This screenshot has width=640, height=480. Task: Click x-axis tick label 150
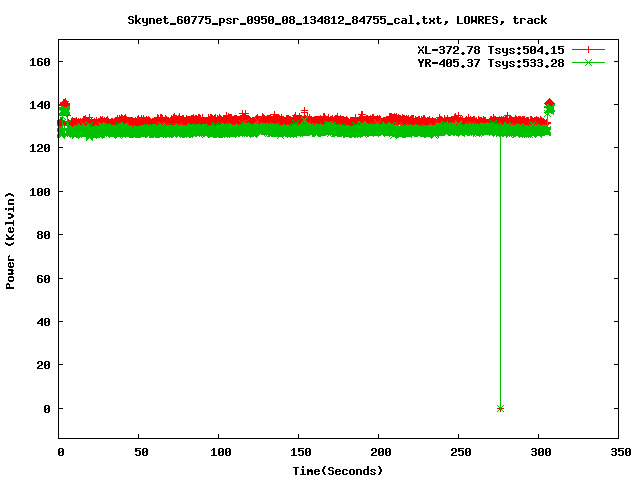click(x=301, y=452)
